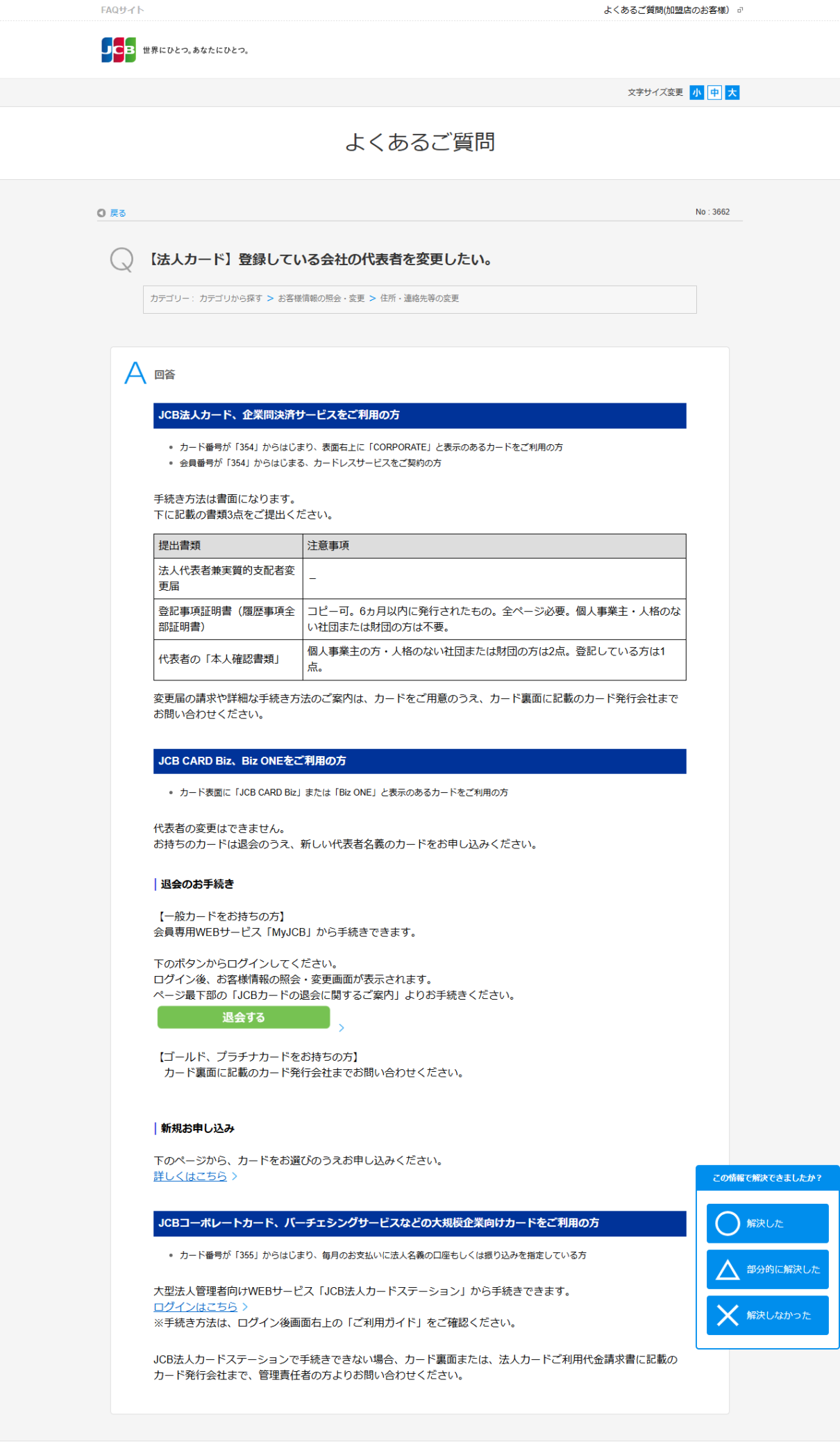This screenshot has width=840, height=1444.
Task: Click the blue A answer icon
Action: coord(135,373)
